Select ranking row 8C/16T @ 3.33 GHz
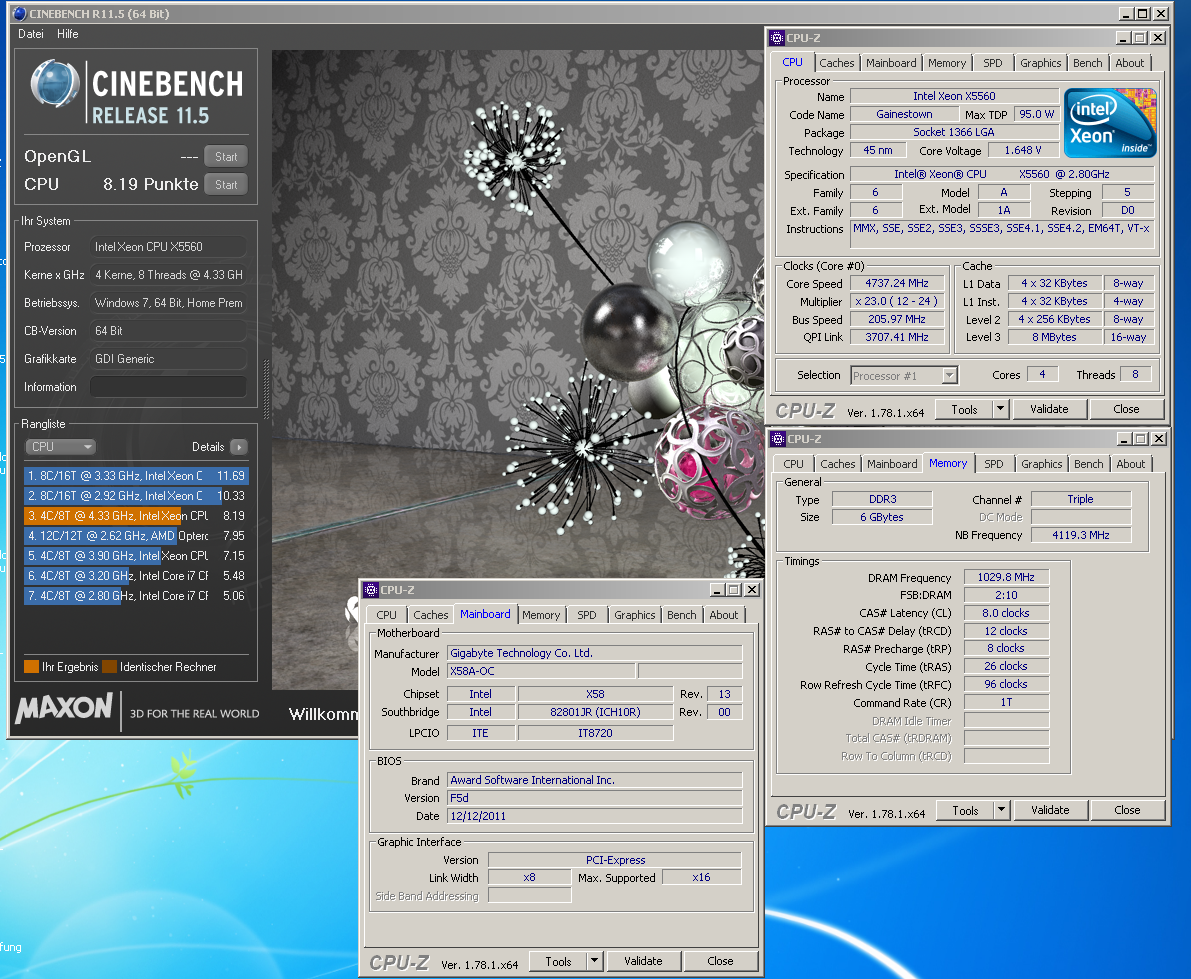1191x979 pixels. point(137,475)
